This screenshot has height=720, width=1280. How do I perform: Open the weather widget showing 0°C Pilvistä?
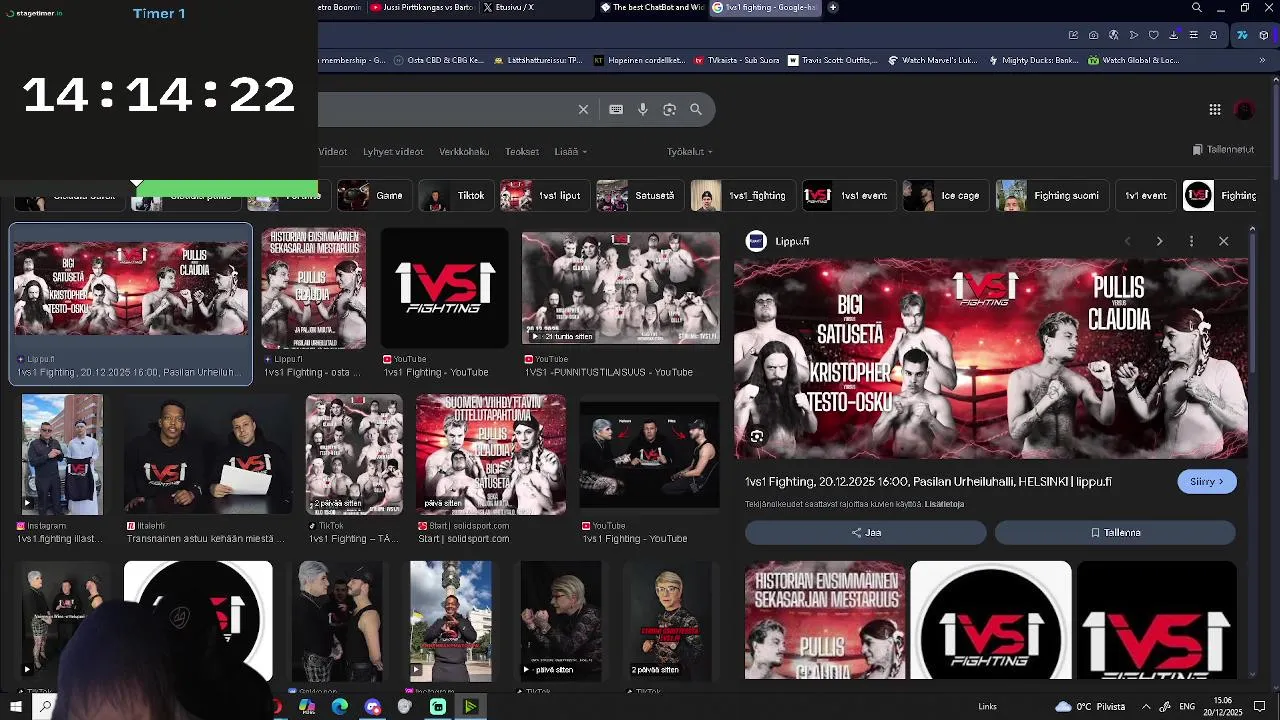1090,707
